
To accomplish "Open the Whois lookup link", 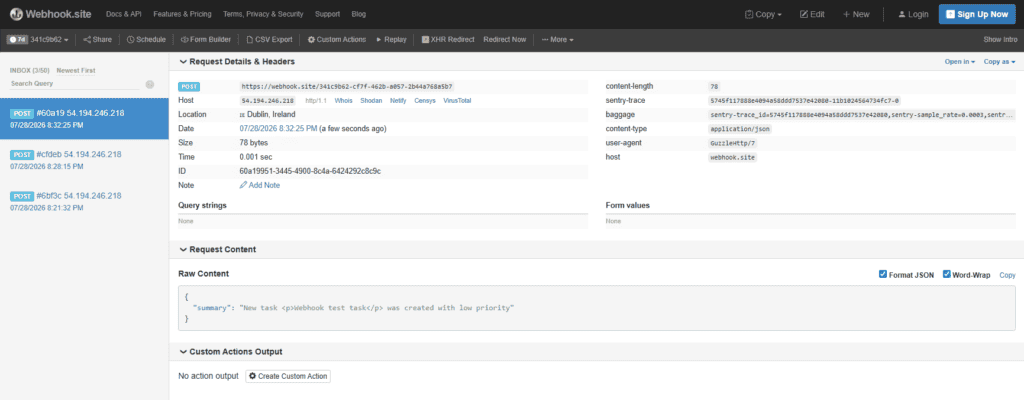I will click(x=344, y=101).
